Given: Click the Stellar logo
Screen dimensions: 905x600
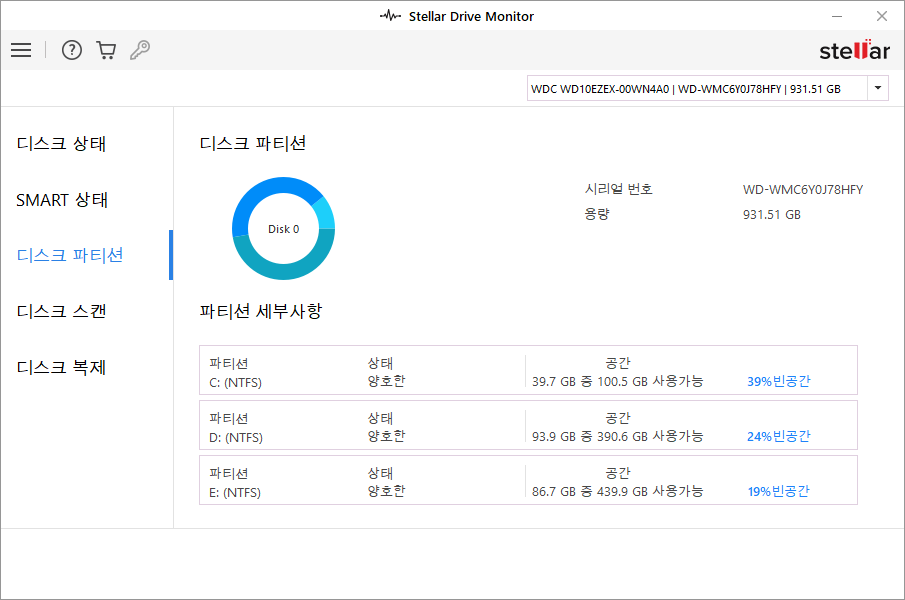Looking at the screenshot, I should tap(853, 50).
